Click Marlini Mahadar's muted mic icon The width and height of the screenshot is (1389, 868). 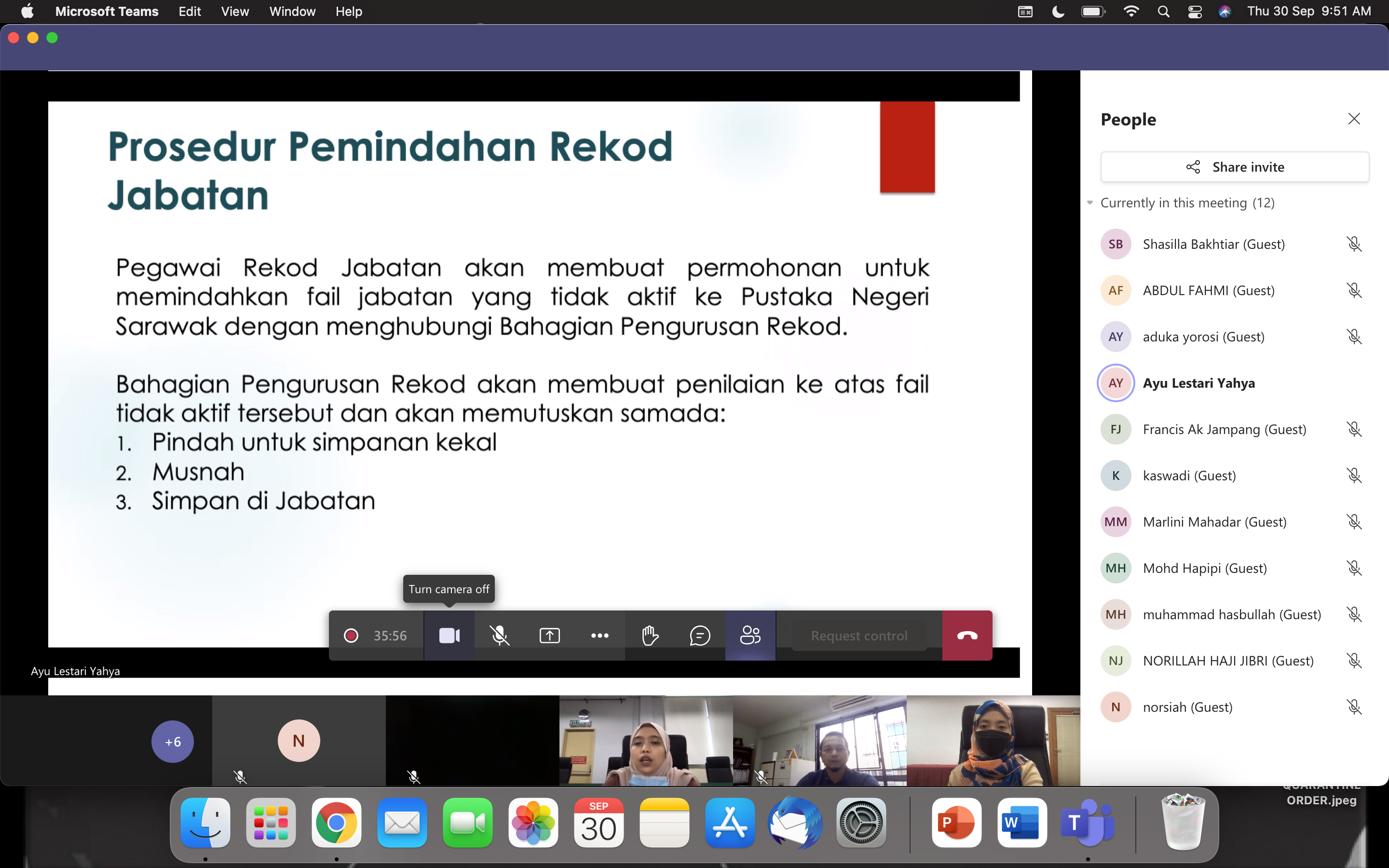pyautogui.click(x=1354, y=522)
